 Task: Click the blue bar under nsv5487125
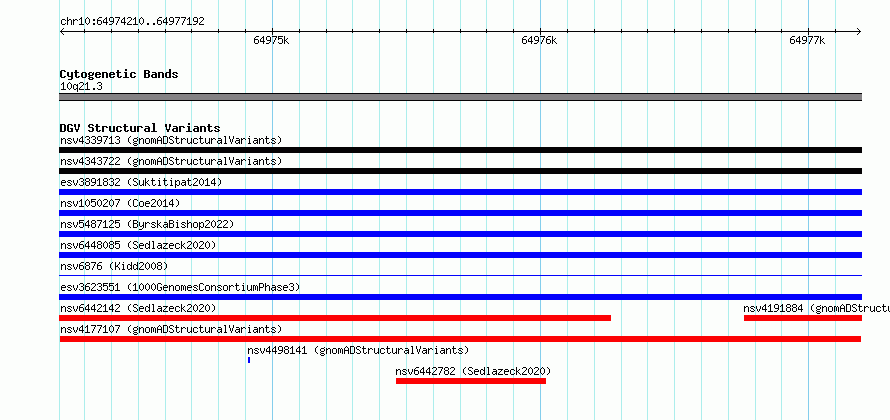pos(460,234)
